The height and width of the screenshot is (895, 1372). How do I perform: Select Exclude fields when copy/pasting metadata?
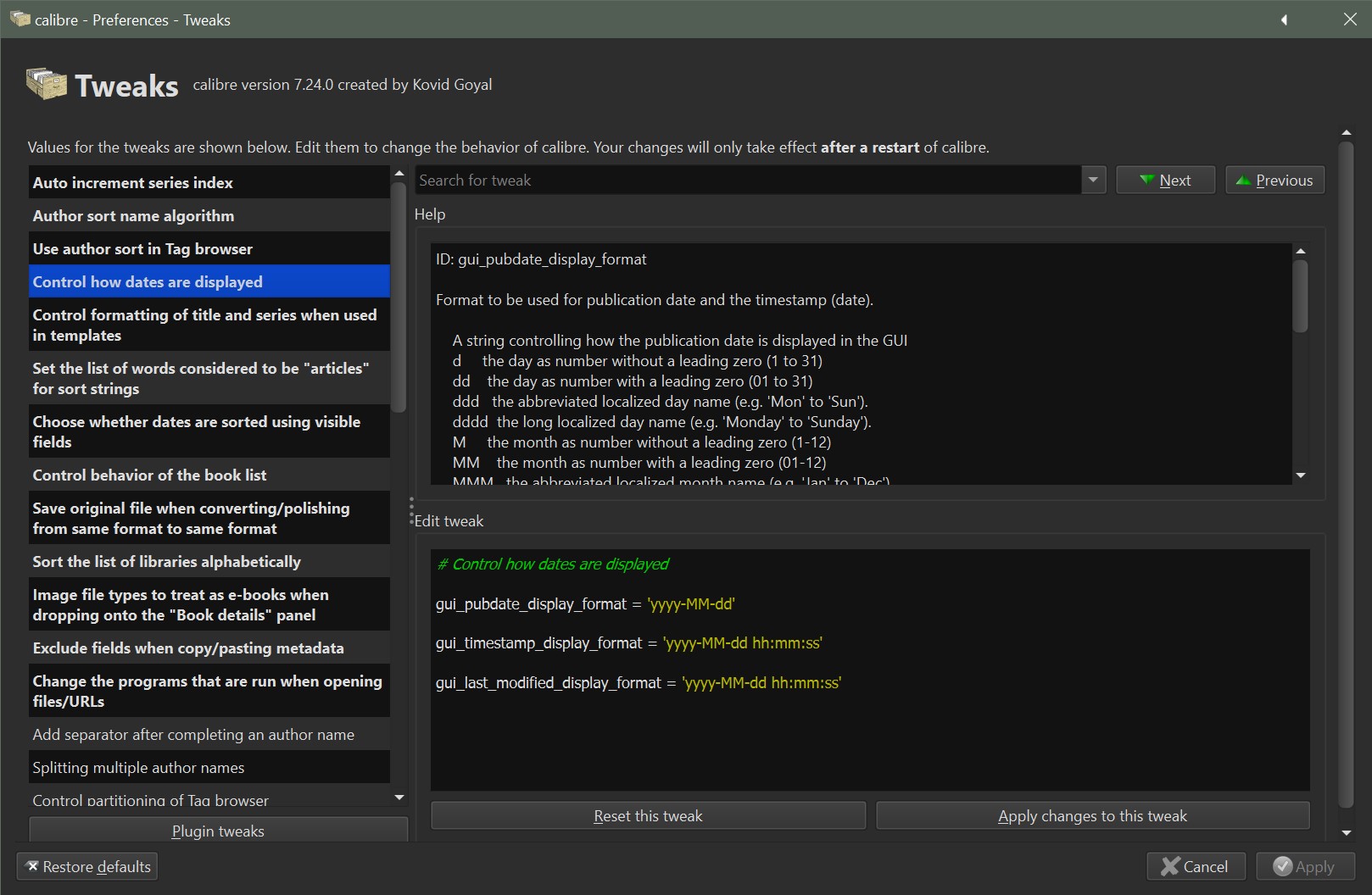[209, 648]
